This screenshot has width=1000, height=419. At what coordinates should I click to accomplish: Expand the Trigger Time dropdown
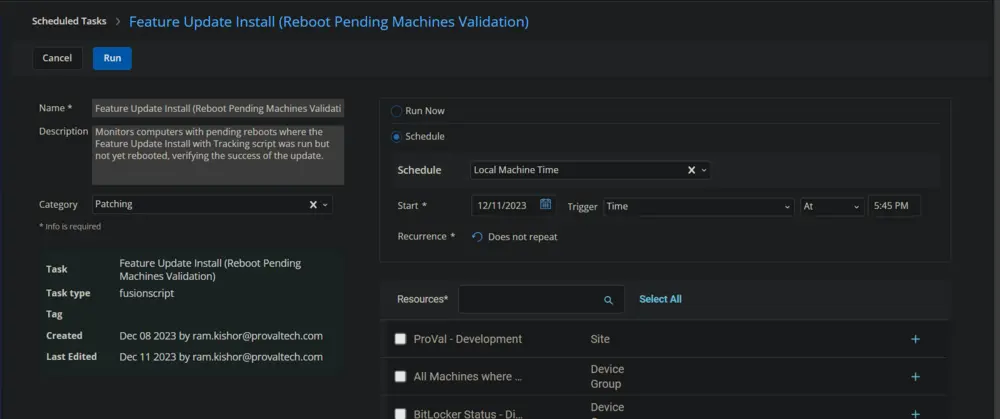pyautogui.click(x=698, y=207)
